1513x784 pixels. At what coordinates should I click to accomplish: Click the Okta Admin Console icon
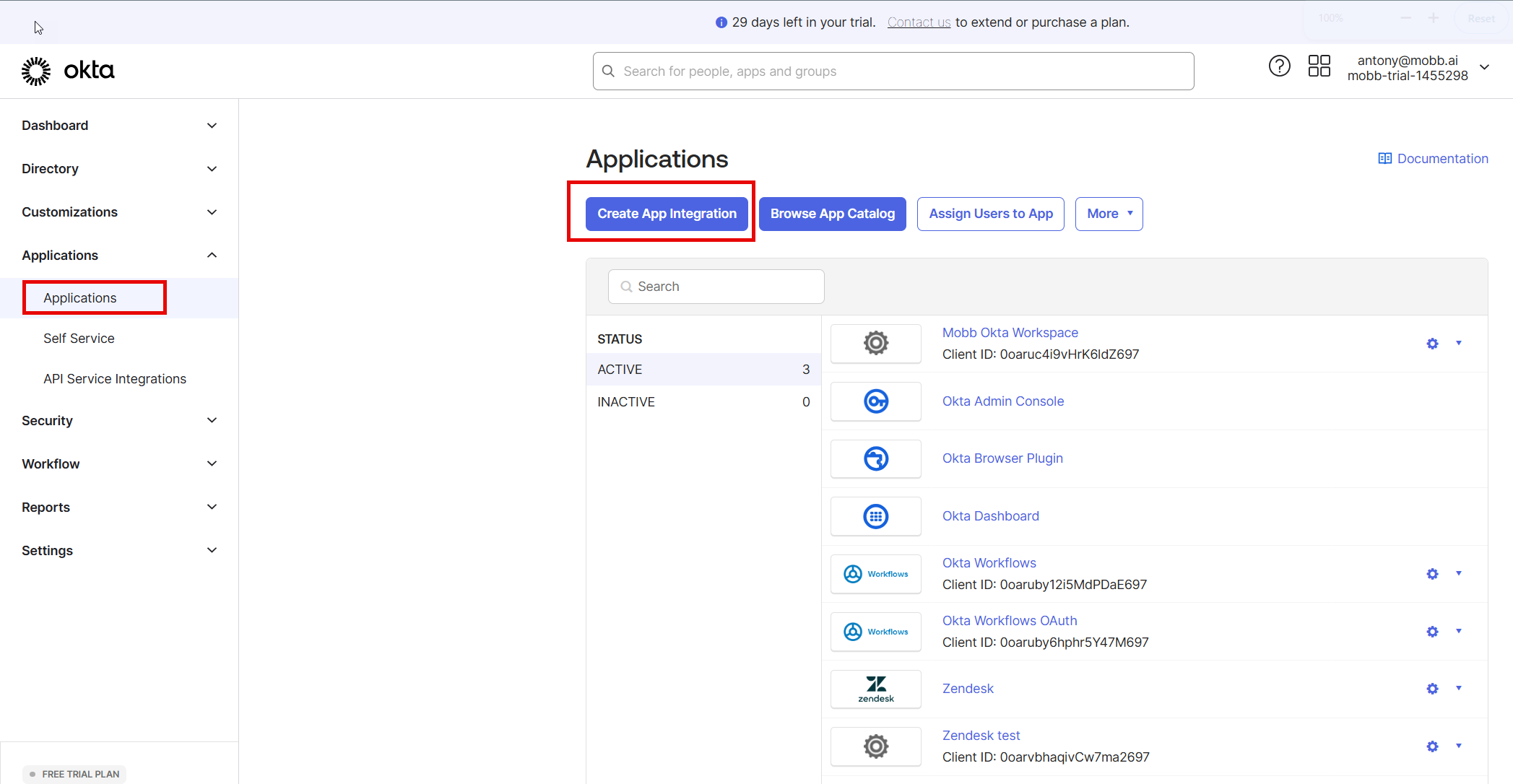point(875,401)
